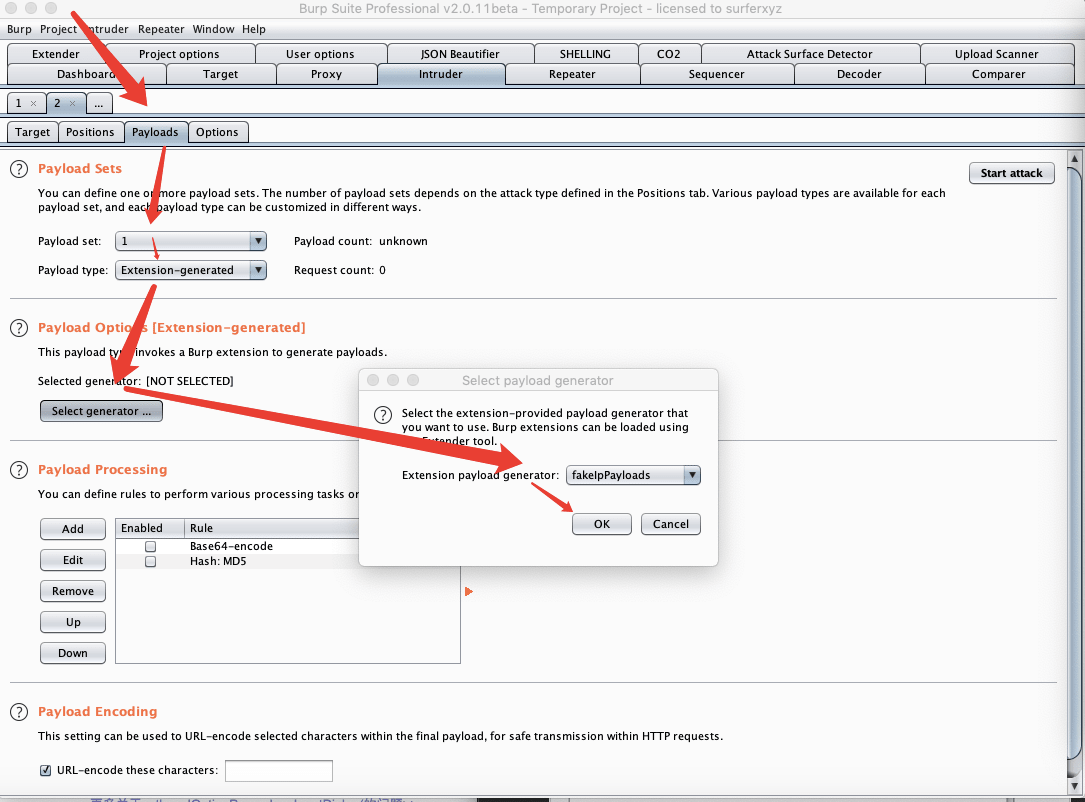This screenshot has width=1085, height=802.
Task: Open help for Payload Options section
Action: pos(19,328)
